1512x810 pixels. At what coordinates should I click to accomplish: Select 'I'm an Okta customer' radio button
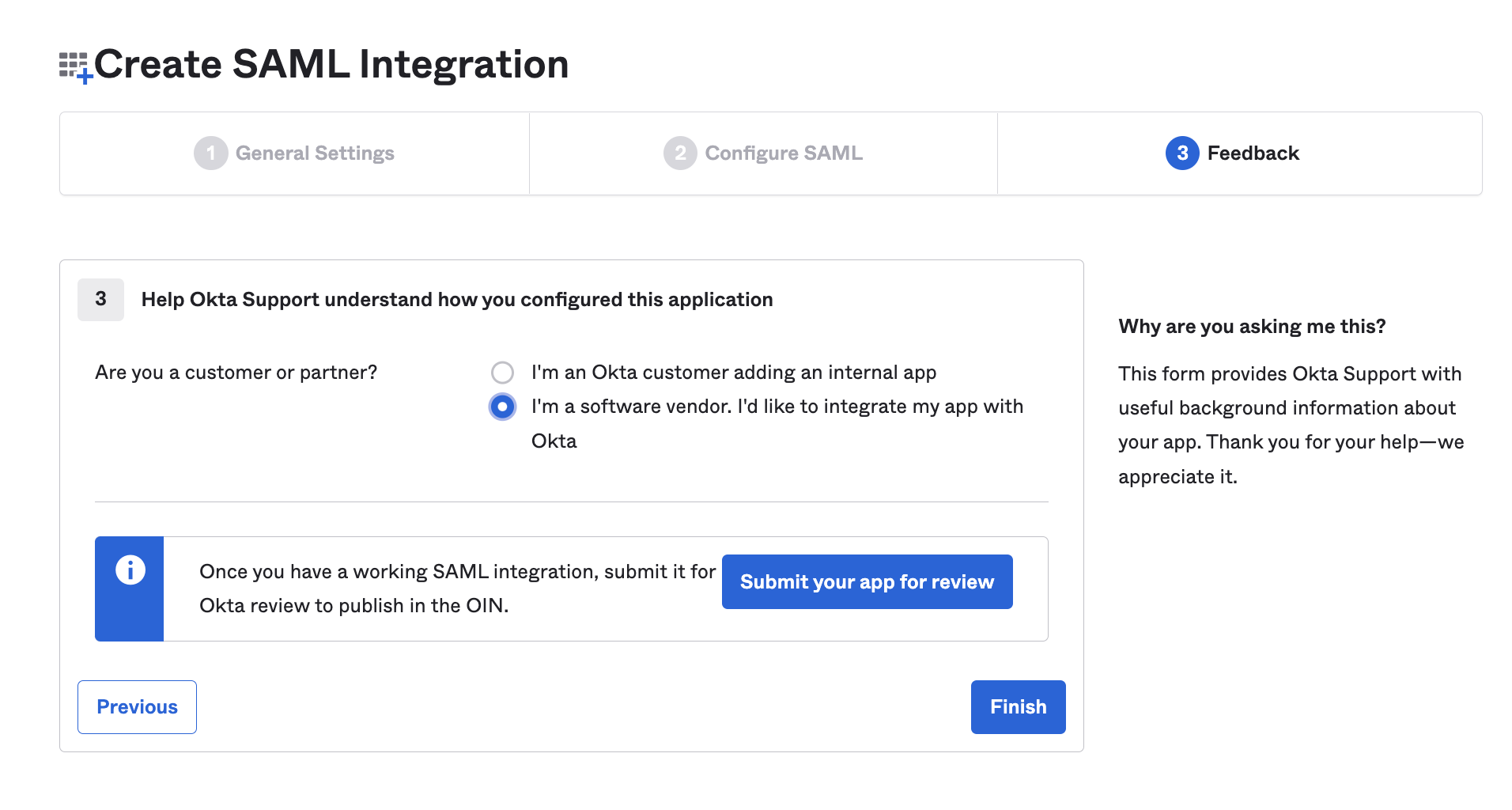(x=502, y=373)
